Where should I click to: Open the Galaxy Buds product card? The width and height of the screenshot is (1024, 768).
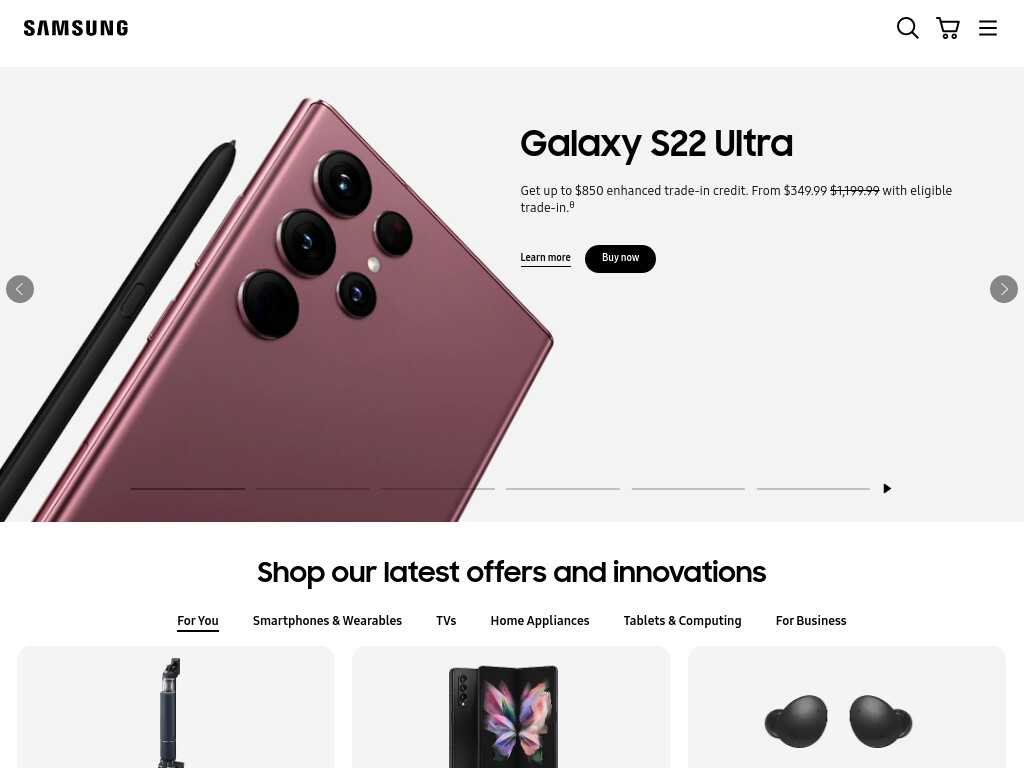pos(847,707)
